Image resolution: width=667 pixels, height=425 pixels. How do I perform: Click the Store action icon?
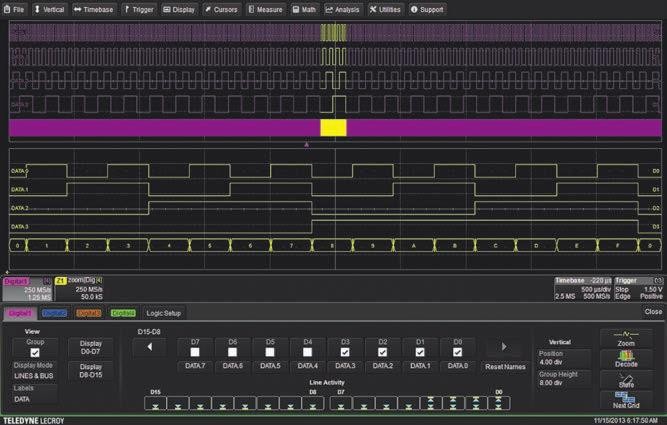pyautogui.click(x=626, y=379)
